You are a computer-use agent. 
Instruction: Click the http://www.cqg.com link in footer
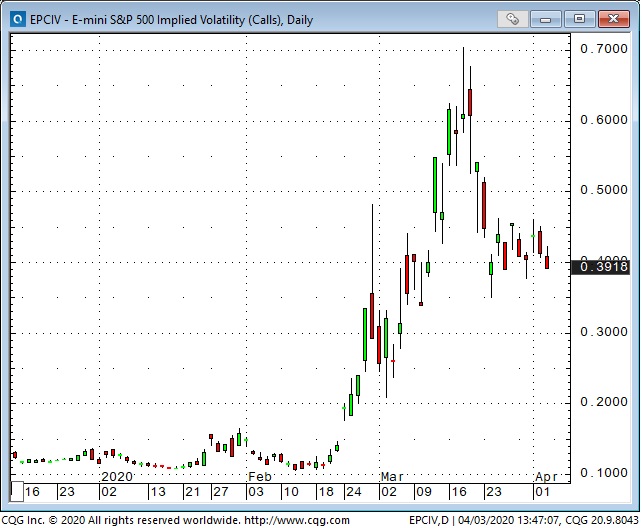tap(297, 520)
